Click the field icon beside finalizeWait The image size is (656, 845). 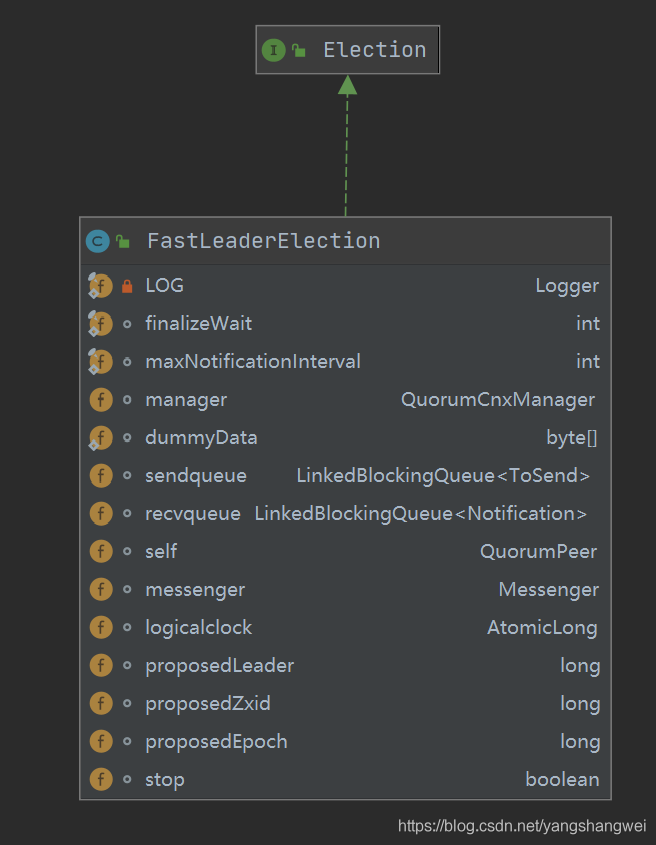click(100, 324)
